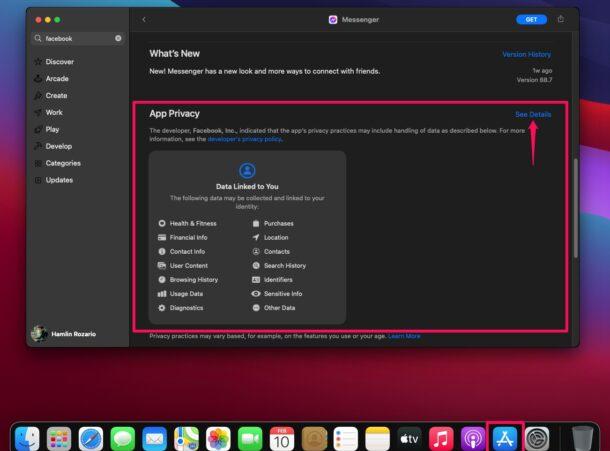610x451 pixels.
Task: Click the Search History icon
Action: (x=256, y=265)
